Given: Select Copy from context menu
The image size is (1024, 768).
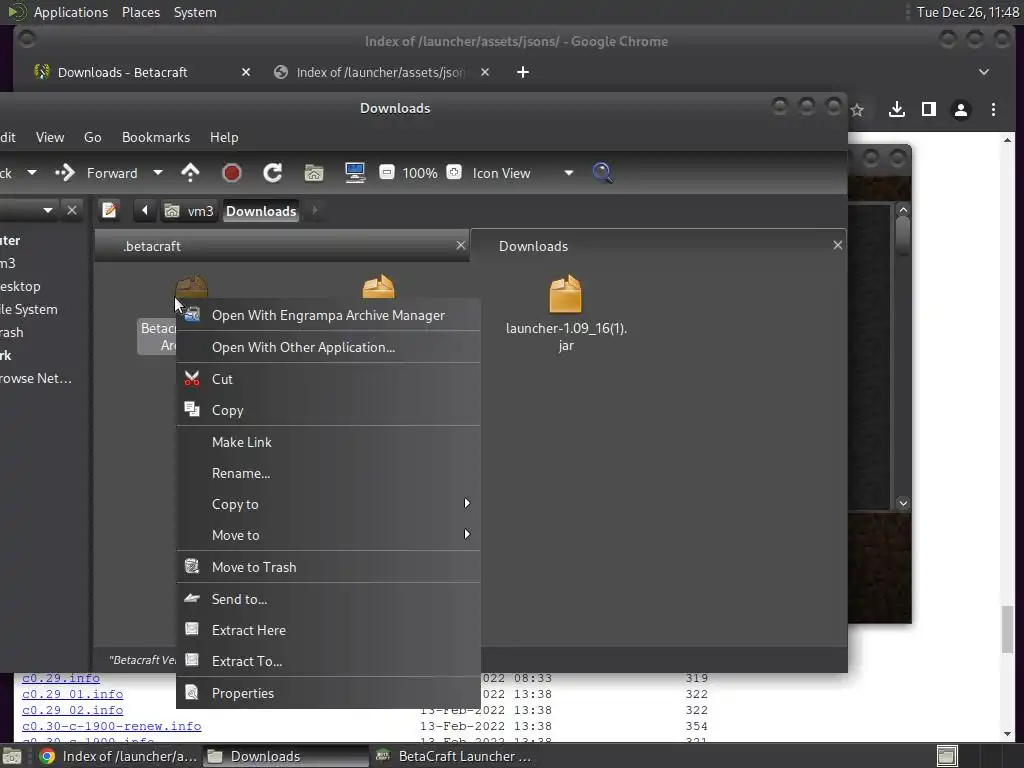Looking at the screenshot, I should coord(328,410).
